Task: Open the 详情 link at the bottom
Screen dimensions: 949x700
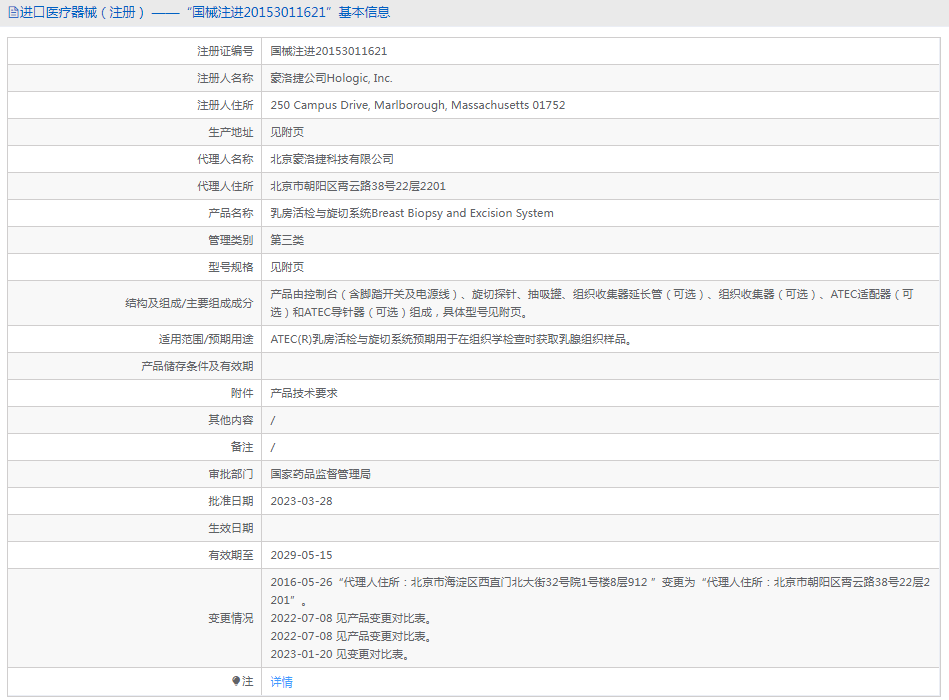Action: [x=280, y=681]
